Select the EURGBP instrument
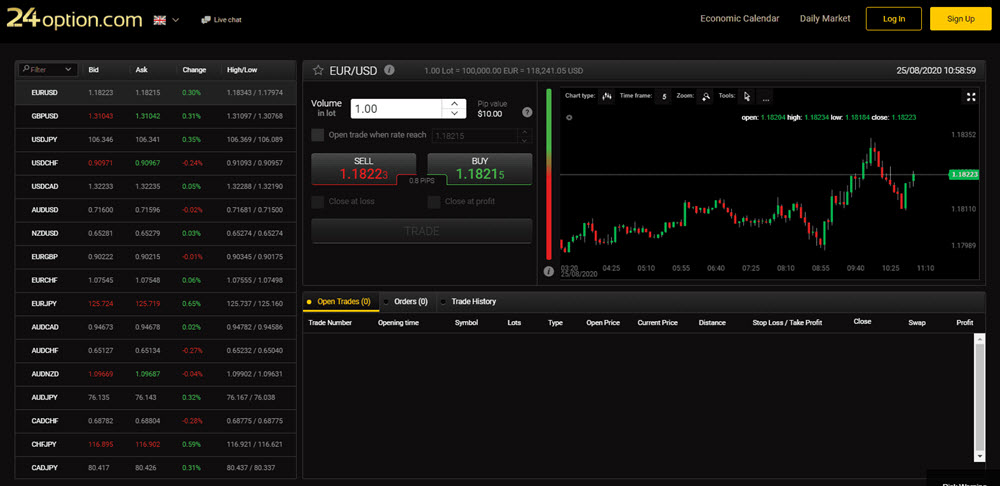 tap(156, 256)
